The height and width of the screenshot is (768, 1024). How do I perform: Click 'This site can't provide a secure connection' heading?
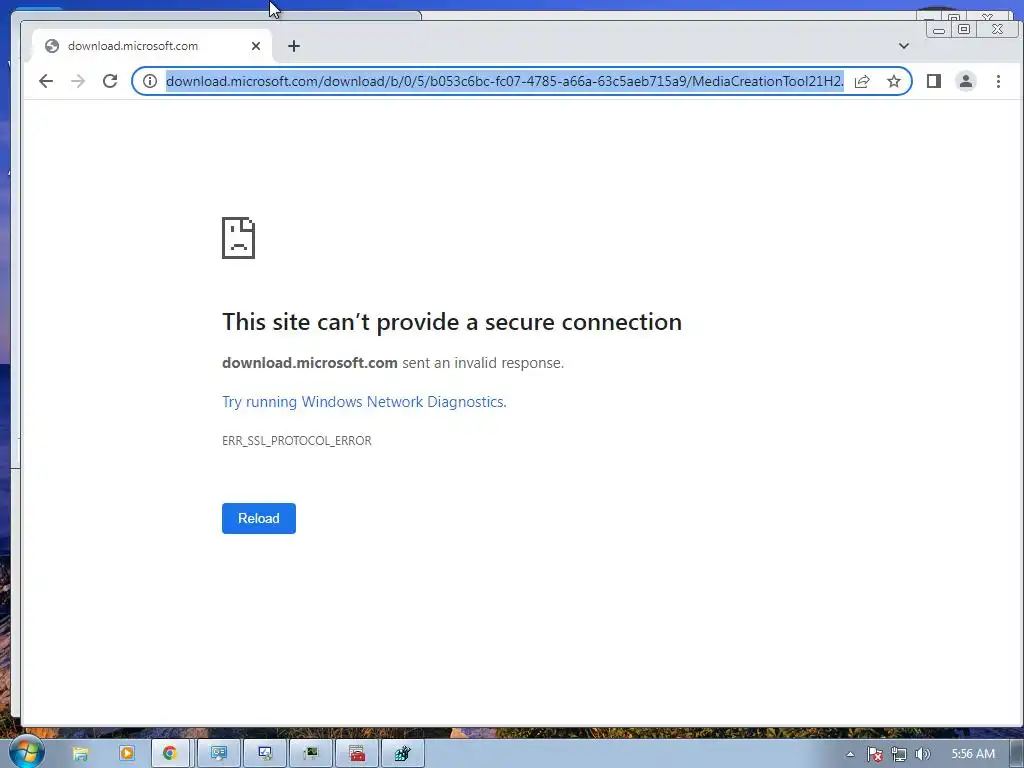(452, 322)
